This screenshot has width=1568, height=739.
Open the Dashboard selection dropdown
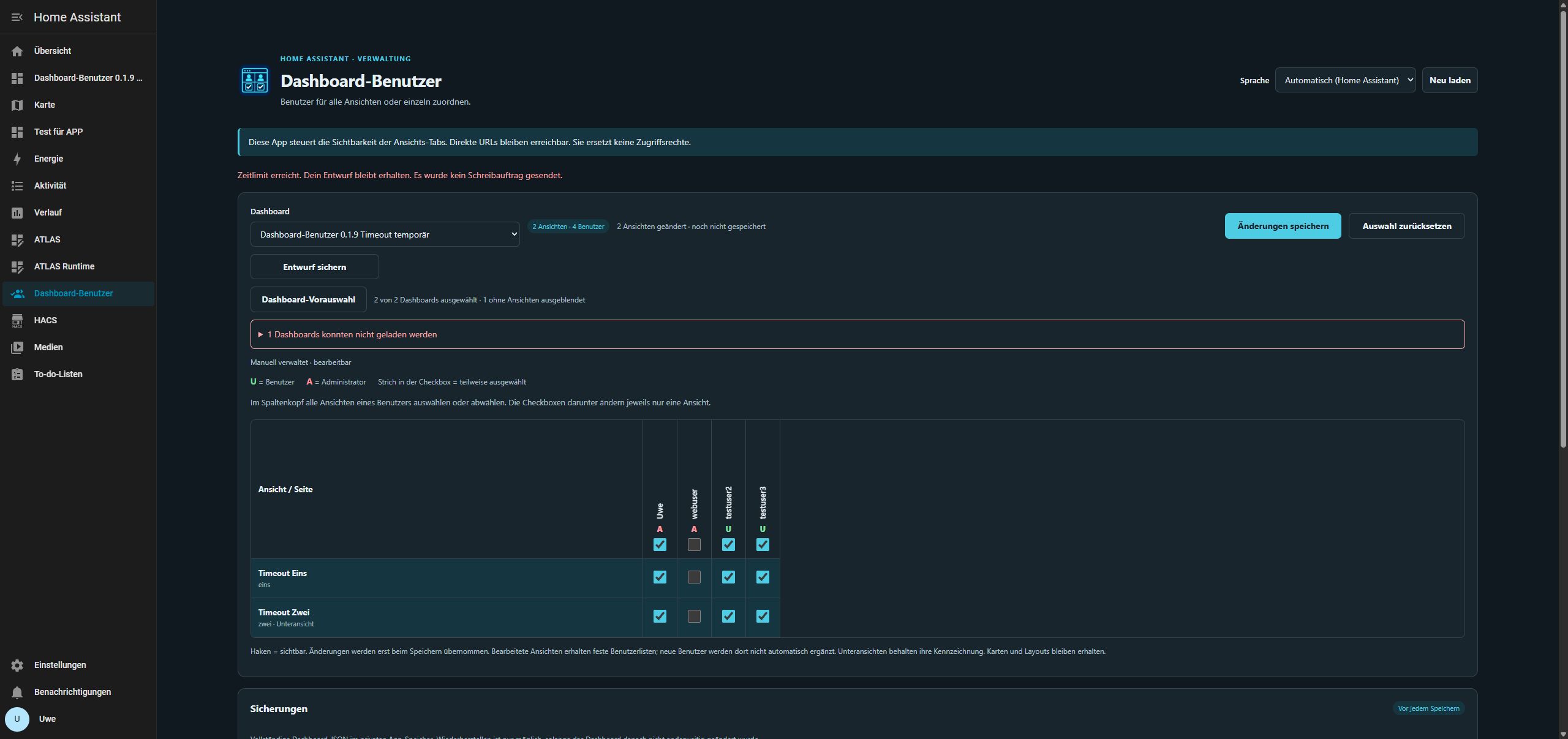[385, 234]
